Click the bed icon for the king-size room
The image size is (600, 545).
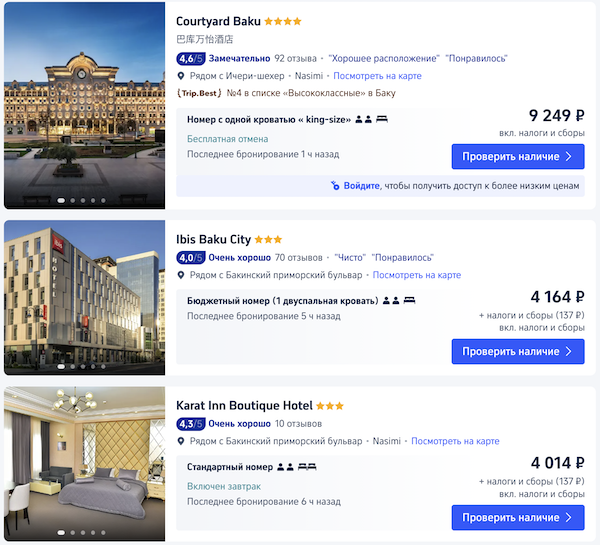click(x=381, y=119)
